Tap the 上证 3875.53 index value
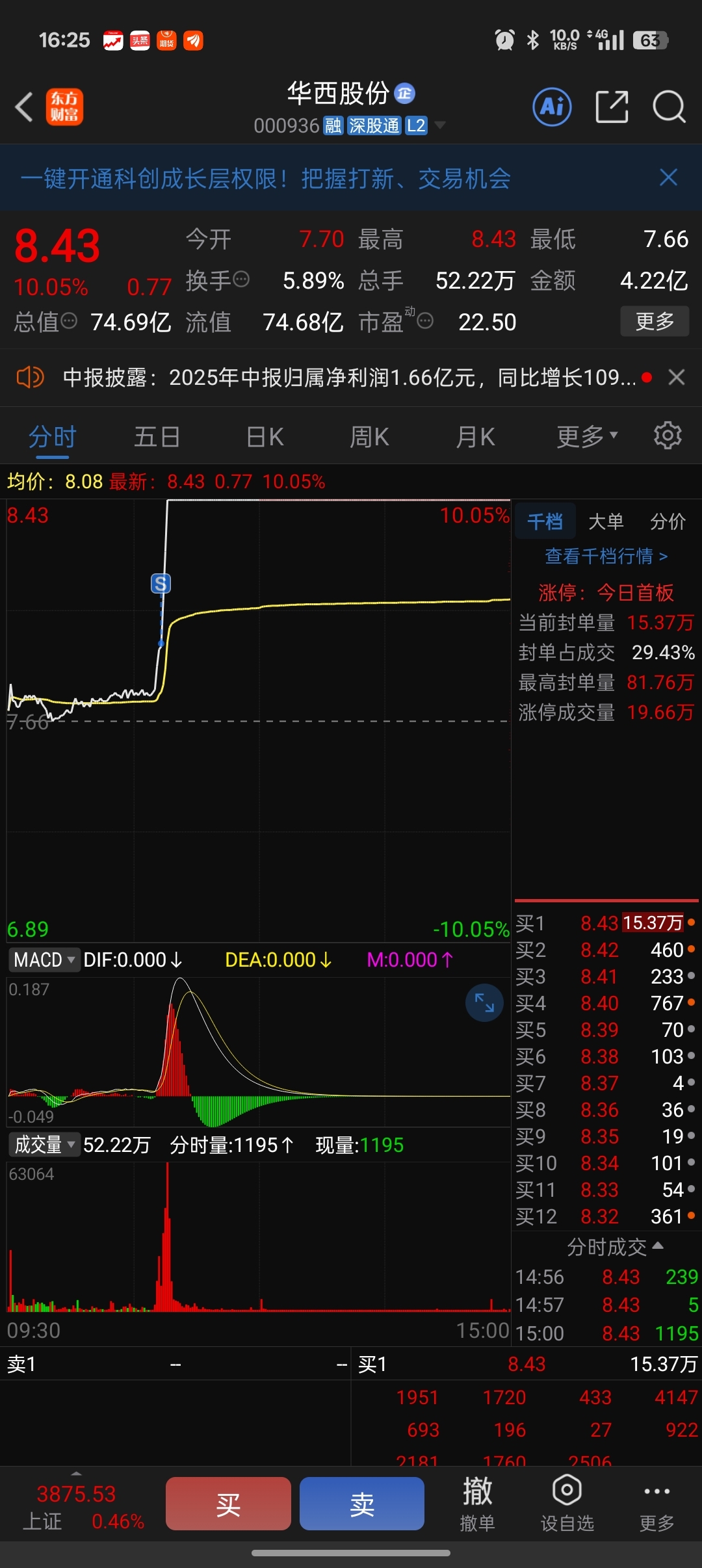Screen dimensions: 702x1568 coord(76,1493)
